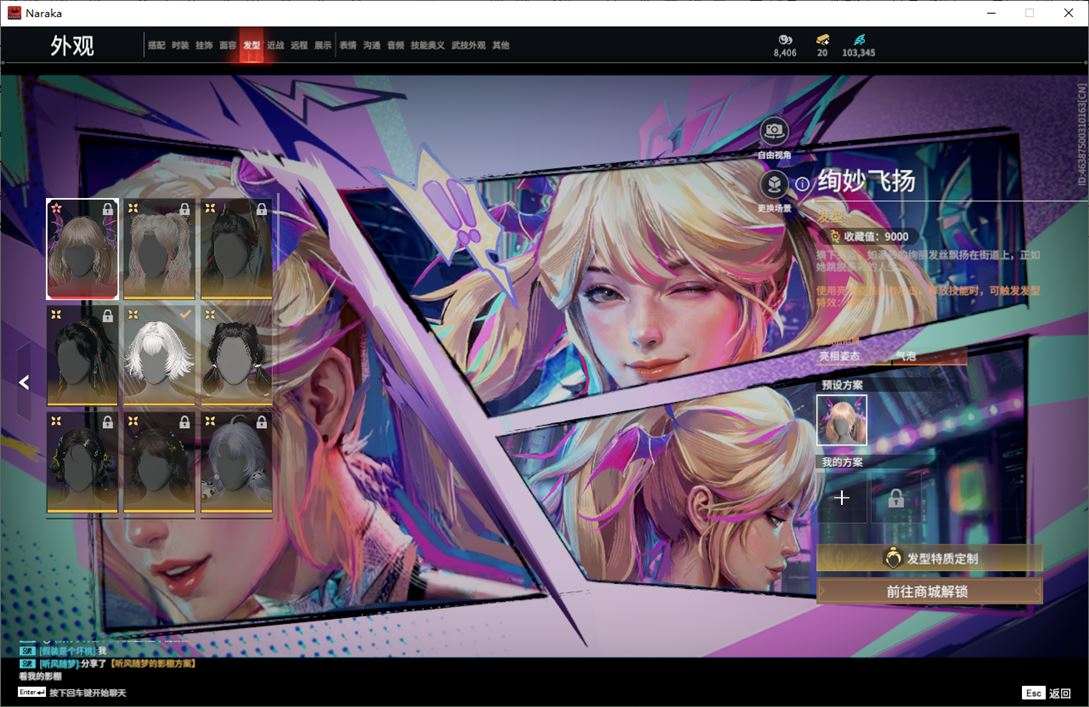Viewport: 1089px width, 707px height.
Task: Switch to the 音频 tab
Action: coord(396,45)
